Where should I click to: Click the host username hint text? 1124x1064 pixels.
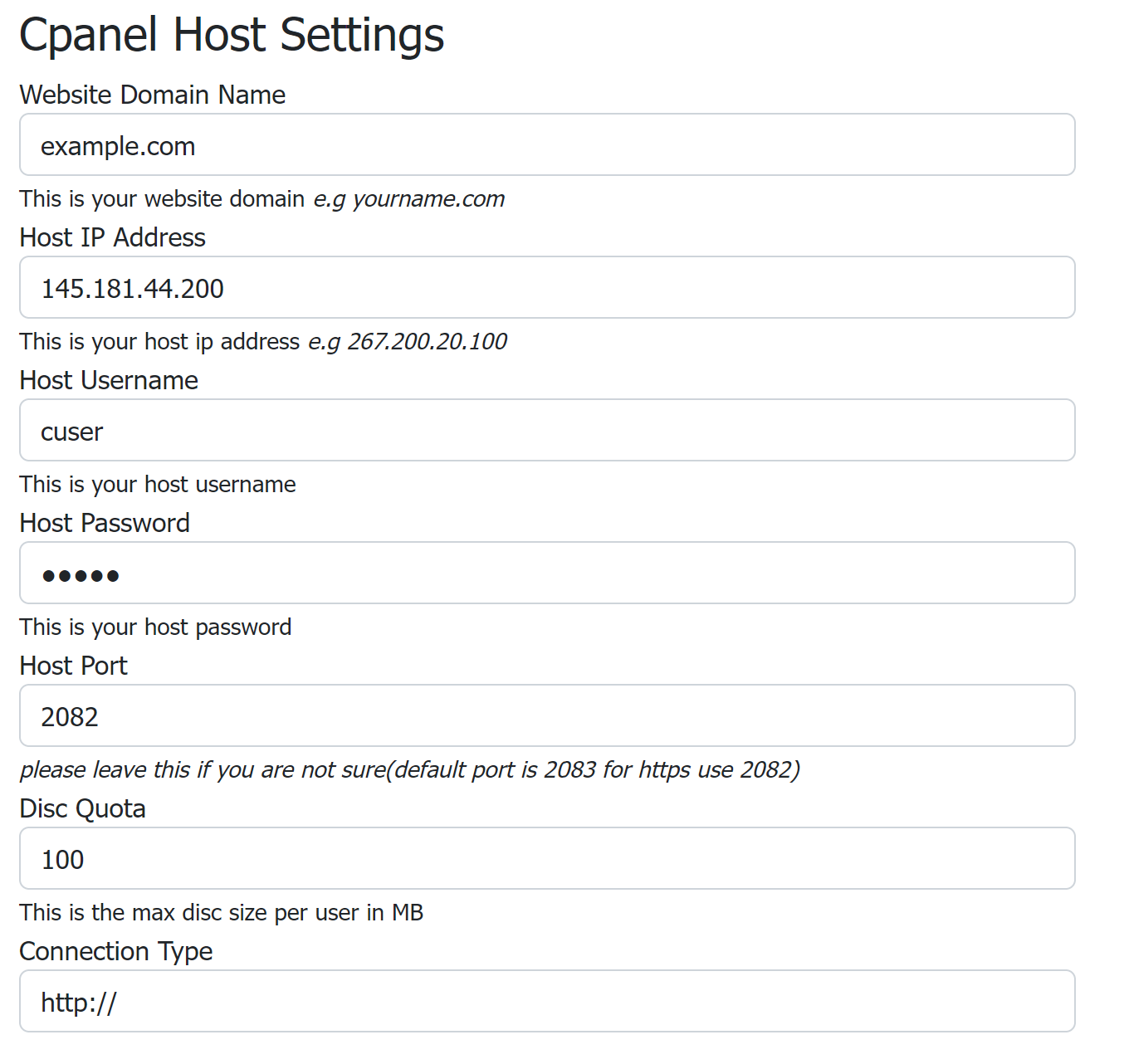pos(158,485)
